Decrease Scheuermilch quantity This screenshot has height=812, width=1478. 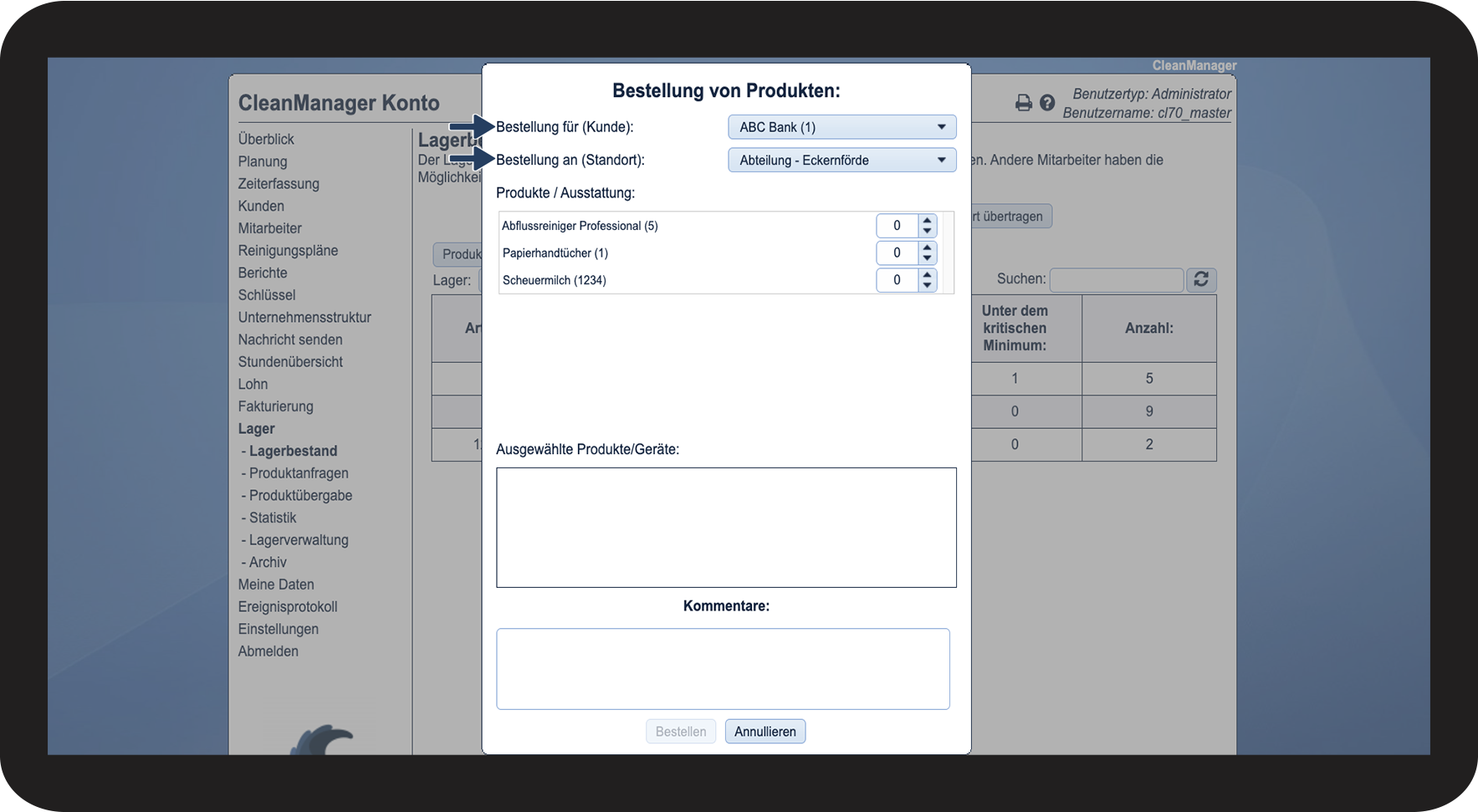coord(927,285)
